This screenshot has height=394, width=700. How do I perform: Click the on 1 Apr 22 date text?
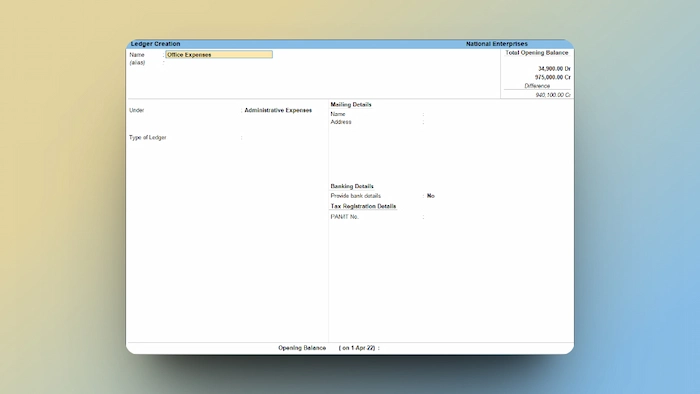click(357, 348)
